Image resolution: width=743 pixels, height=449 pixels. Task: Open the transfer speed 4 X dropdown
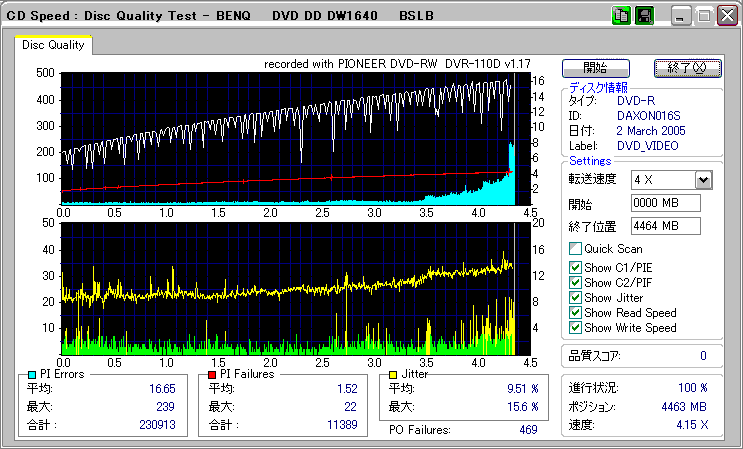[x=702, y=179]
